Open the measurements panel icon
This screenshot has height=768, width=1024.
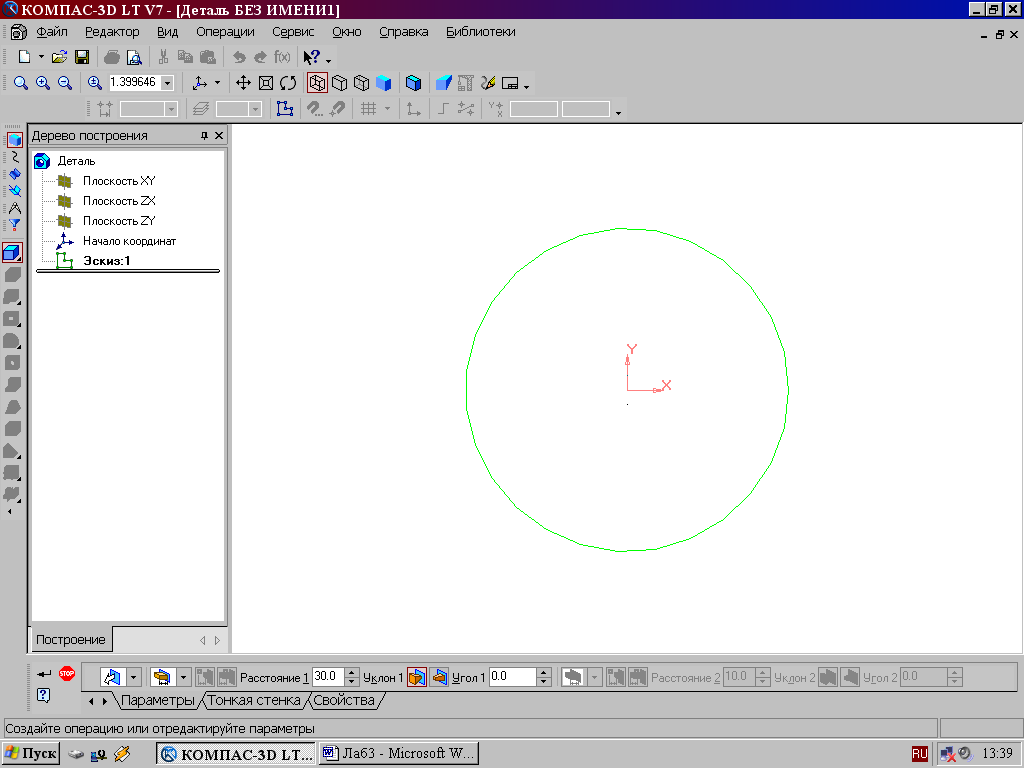[14, 208]
